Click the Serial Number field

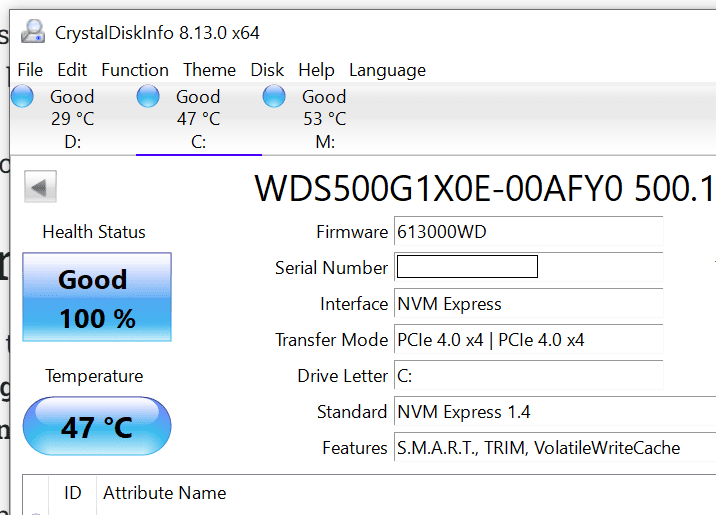pyautogui.click(x=529, y=267)
